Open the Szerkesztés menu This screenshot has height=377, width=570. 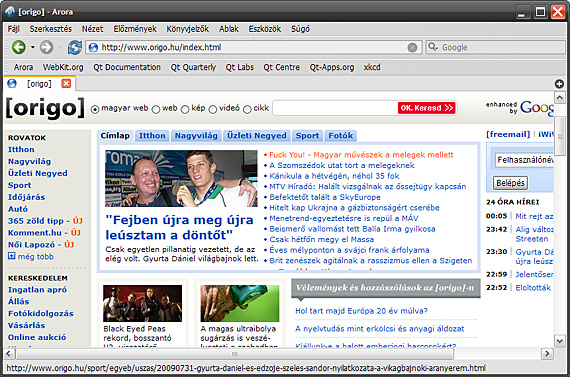(x=51, y=29)
